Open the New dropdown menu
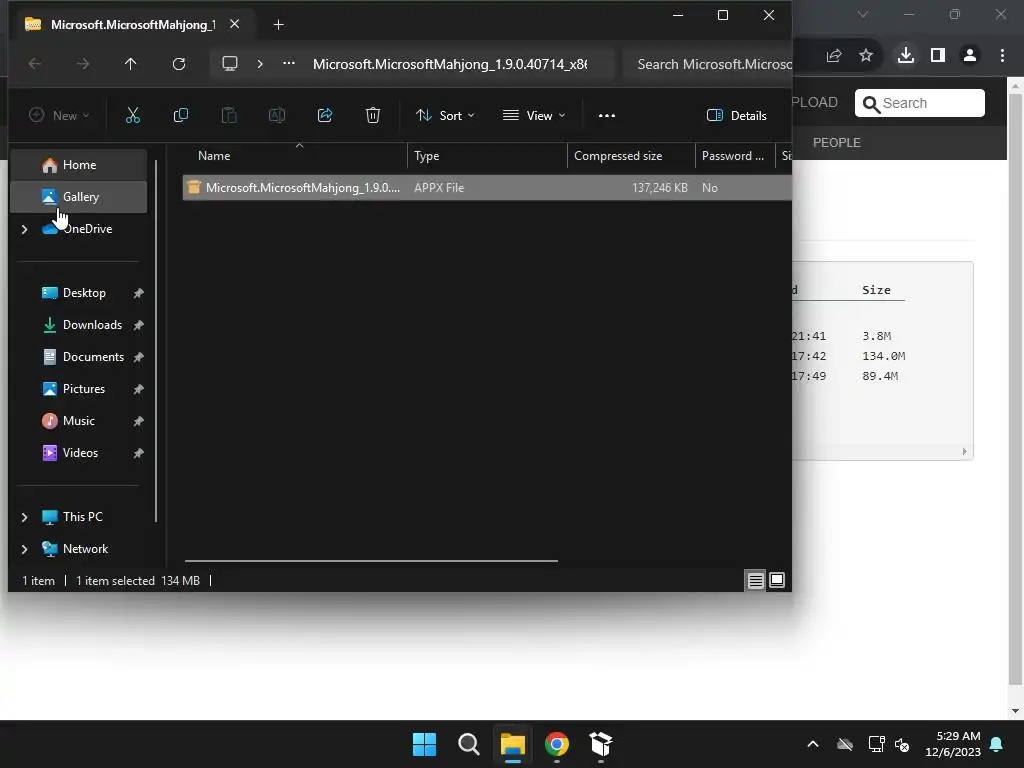Viewport: 1024px width, 768px height. pyautogui.click(x=59, y=116)
